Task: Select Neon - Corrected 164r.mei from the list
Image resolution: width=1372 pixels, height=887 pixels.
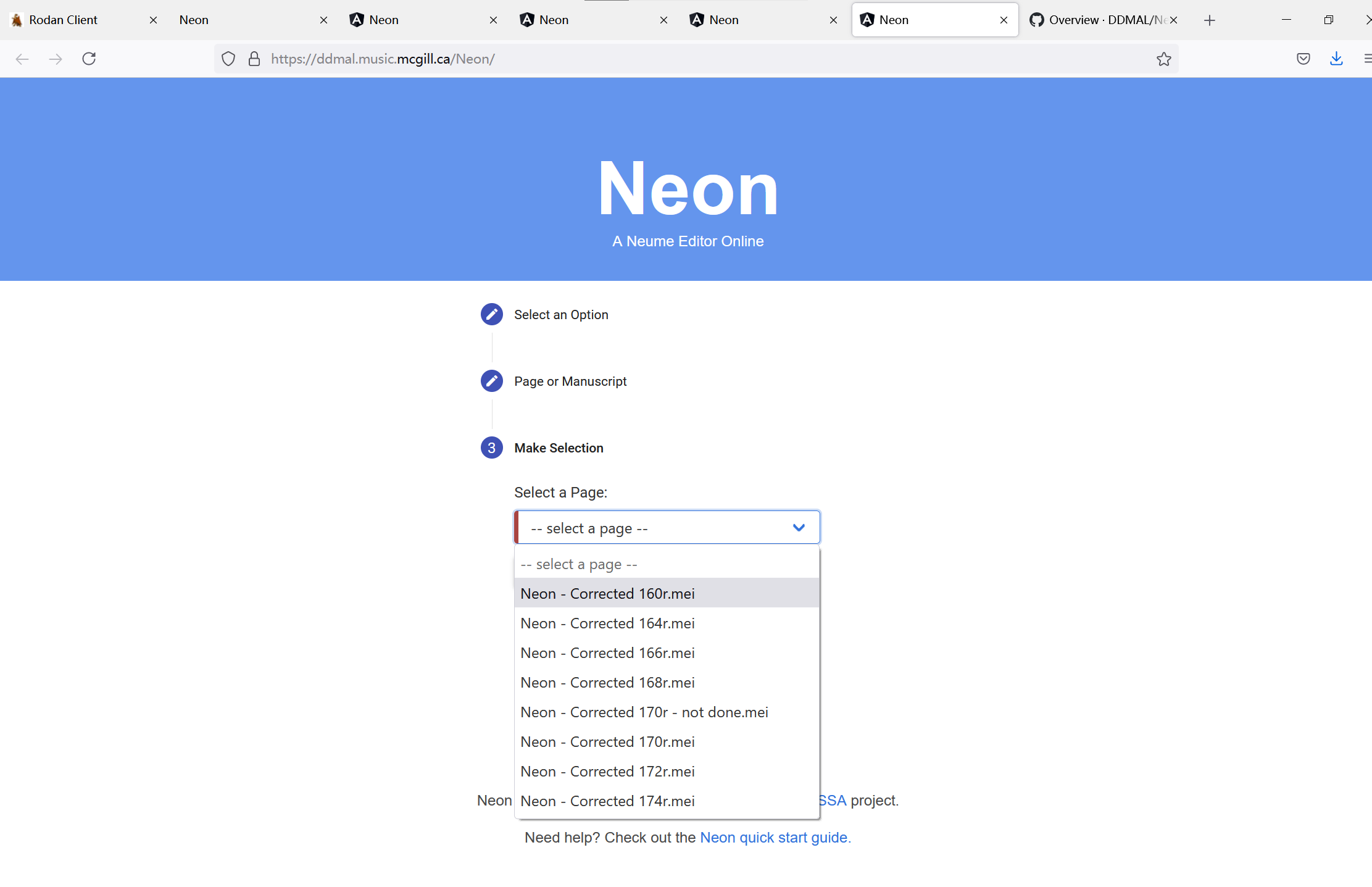Action: (x=607, y=623)
